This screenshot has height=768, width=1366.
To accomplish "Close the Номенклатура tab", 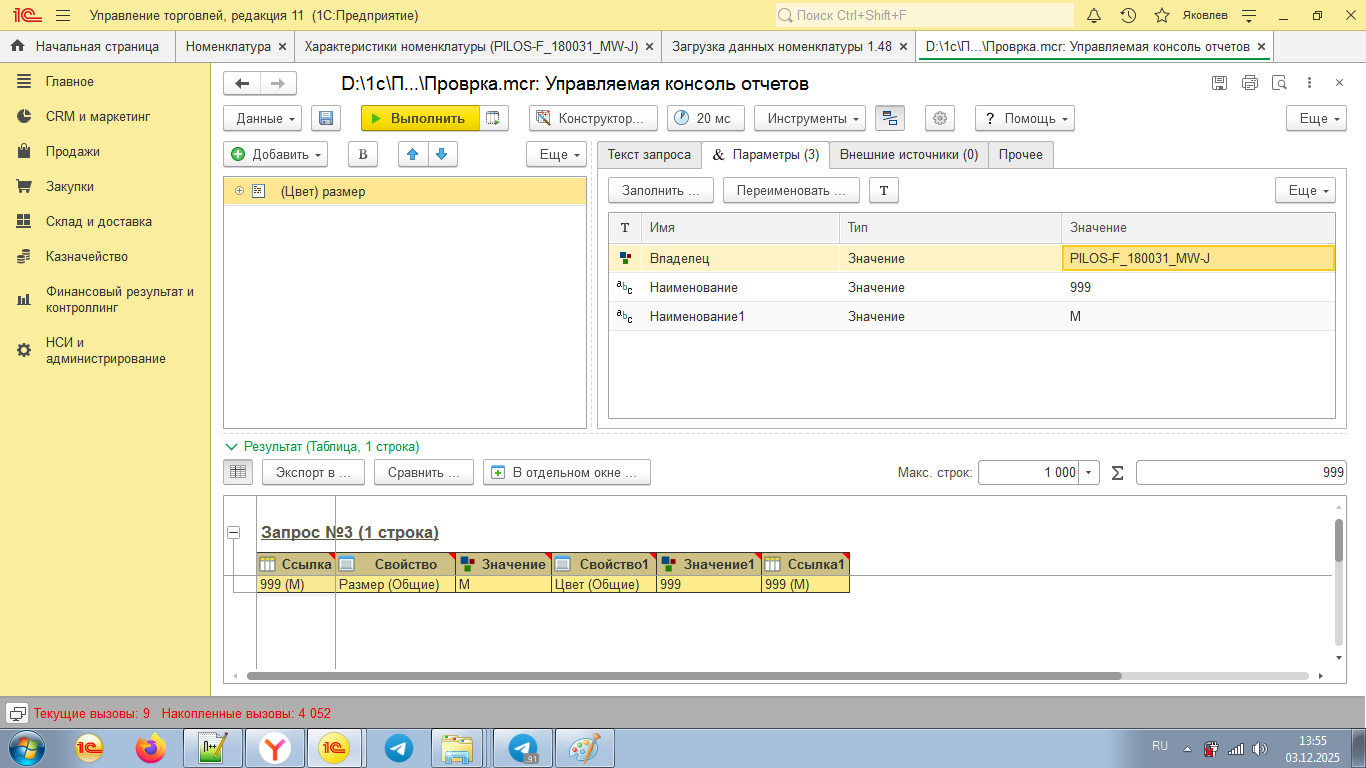I will pos(283,46).
